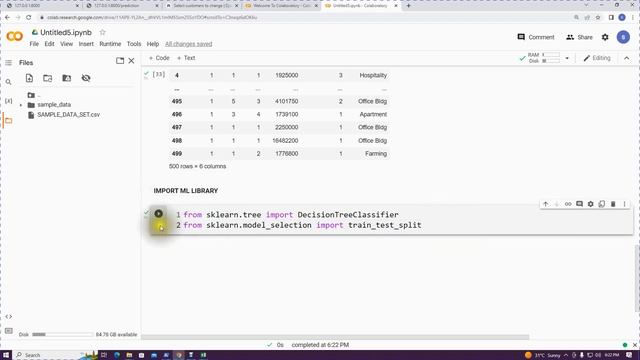Open the Colab logo home
The height and width of the screenshot is (360, 640).
15,37
